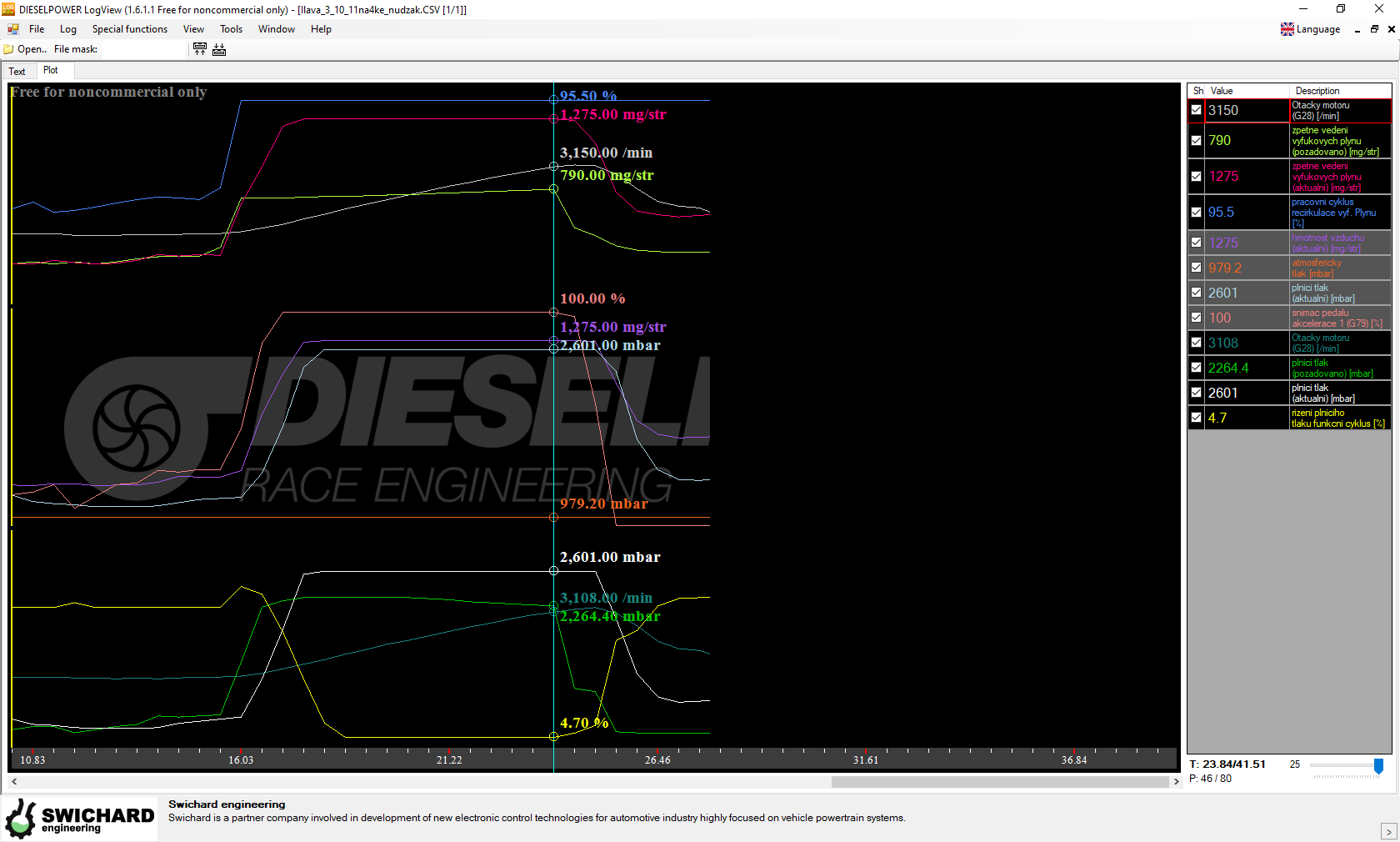Screen dimensions: 1400x842
Task: Uncheck the 3150 Otacky motoru channel checkbox
Action: [x=1197, y=110]
